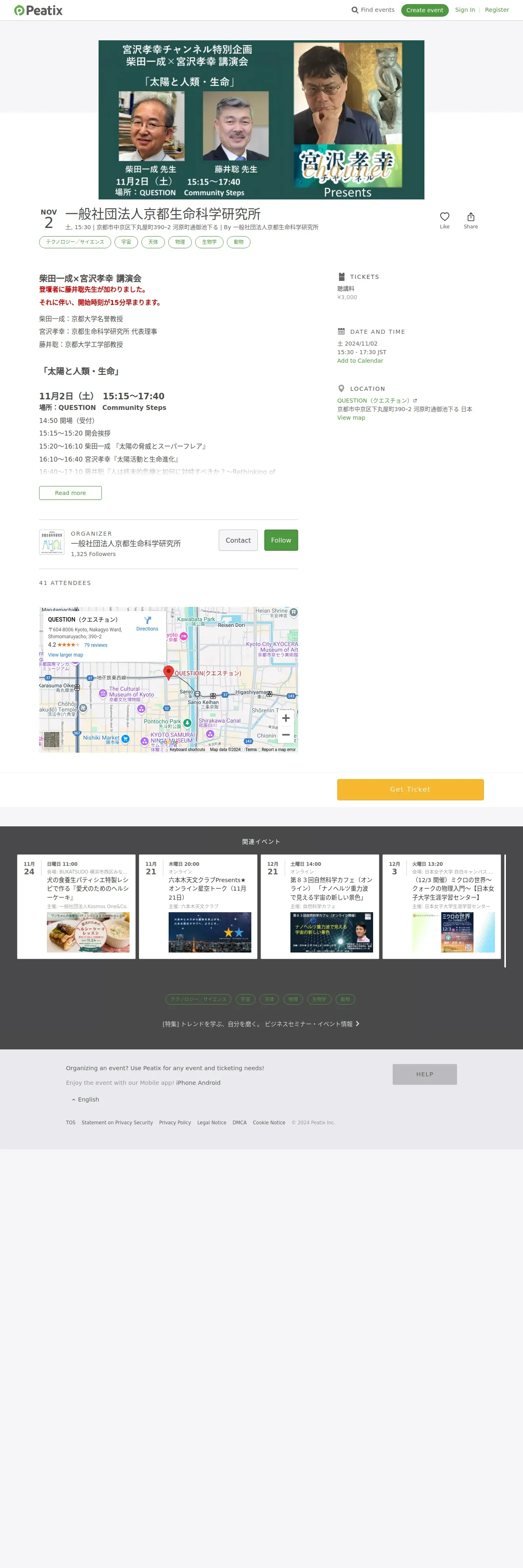Click the map Terms link
The height and width of the screenshot is (1568, 523).
pos(251,749)
